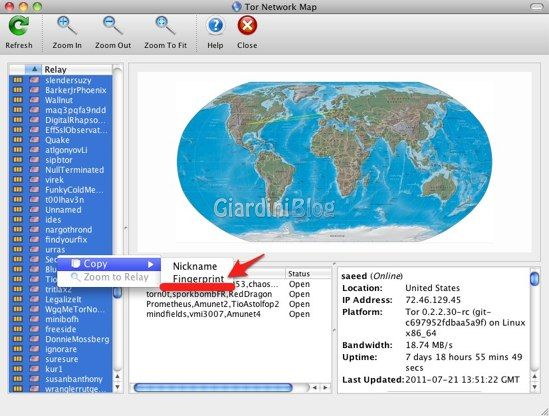Click the flag icon beside Quake
The image size is (549, 416).
[x=34, y=140]
